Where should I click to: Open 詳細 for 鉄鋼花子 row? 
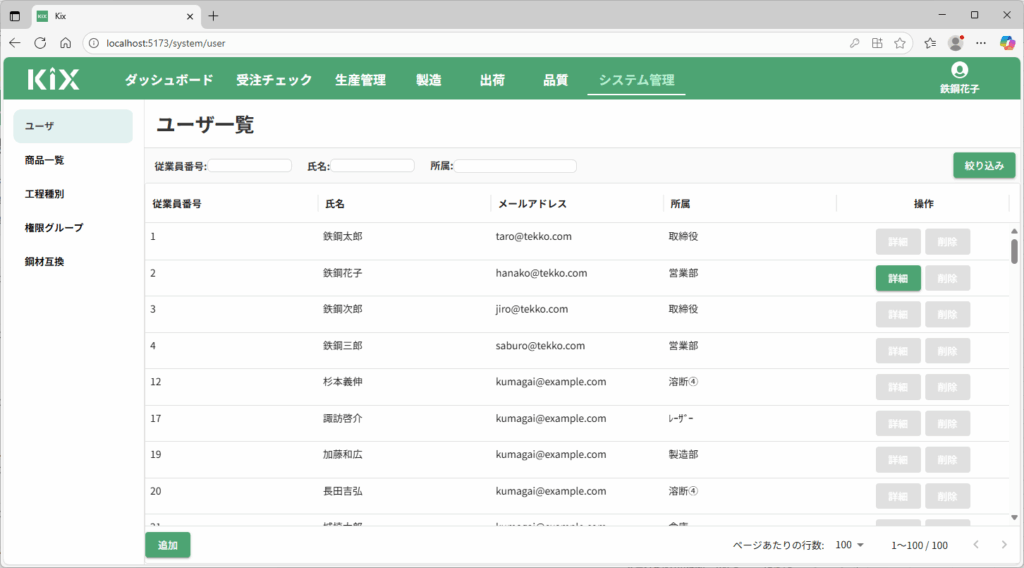coord(897,278)
